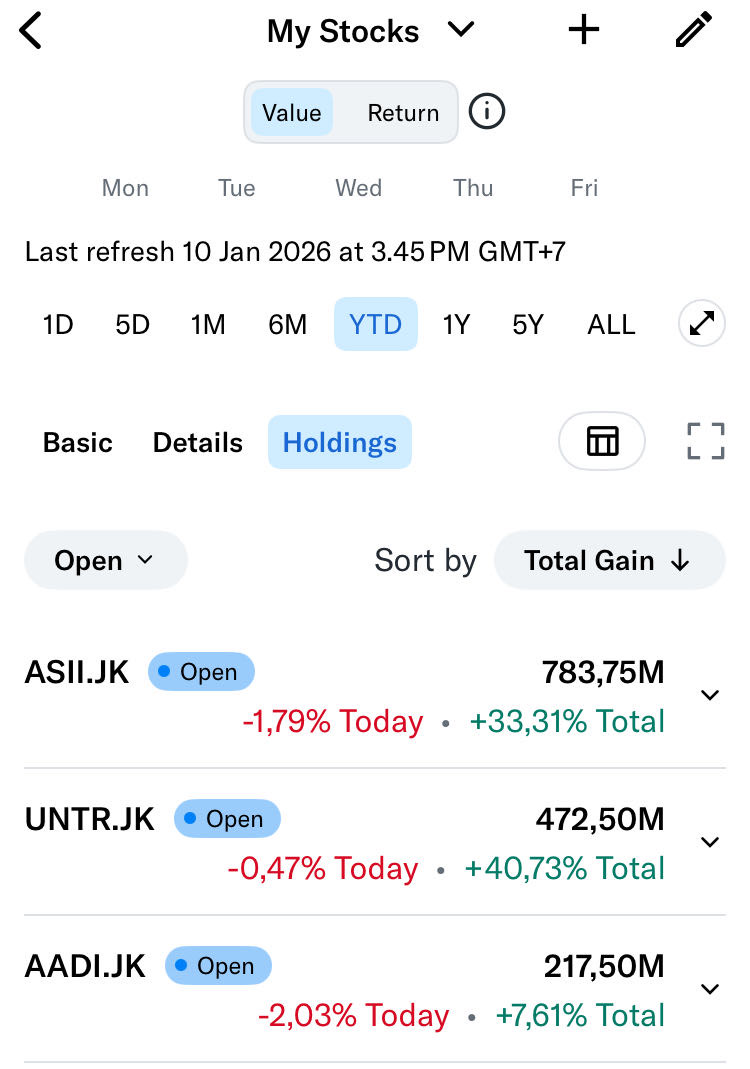Select the 5Y time range
The image size is (750, 1069).
coord(527,324)
